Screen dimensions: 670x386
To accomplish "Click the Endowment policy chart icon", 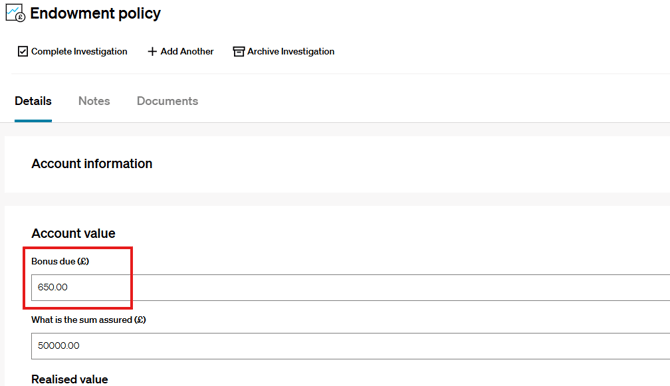I will (x=15, y=13).
